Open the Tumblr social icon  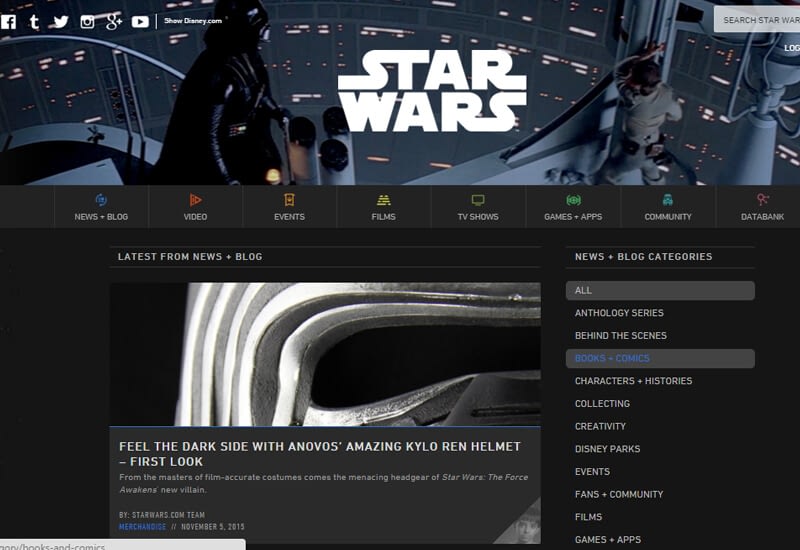pos(34,21)
